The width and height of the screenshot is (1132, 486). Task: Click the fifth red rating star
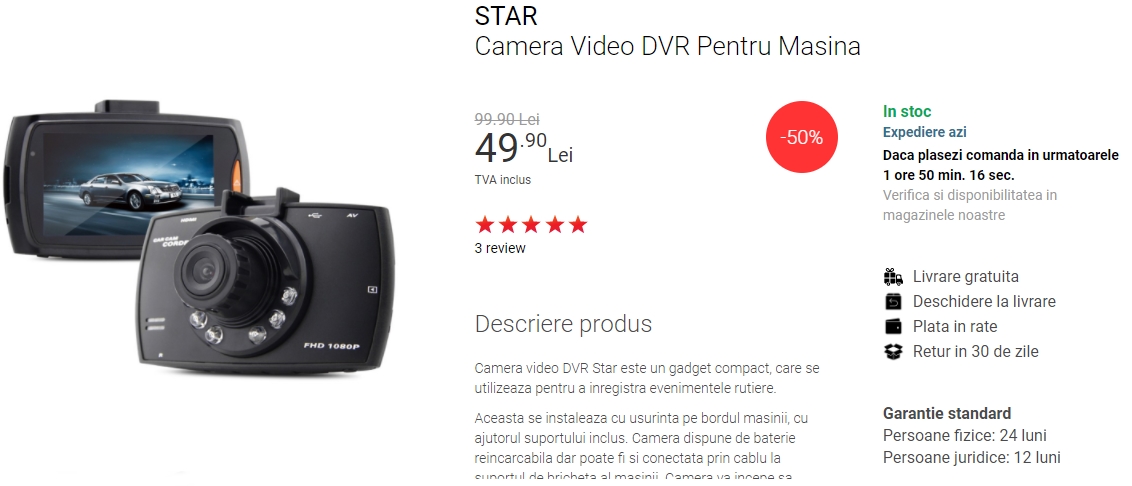(578, 225)
